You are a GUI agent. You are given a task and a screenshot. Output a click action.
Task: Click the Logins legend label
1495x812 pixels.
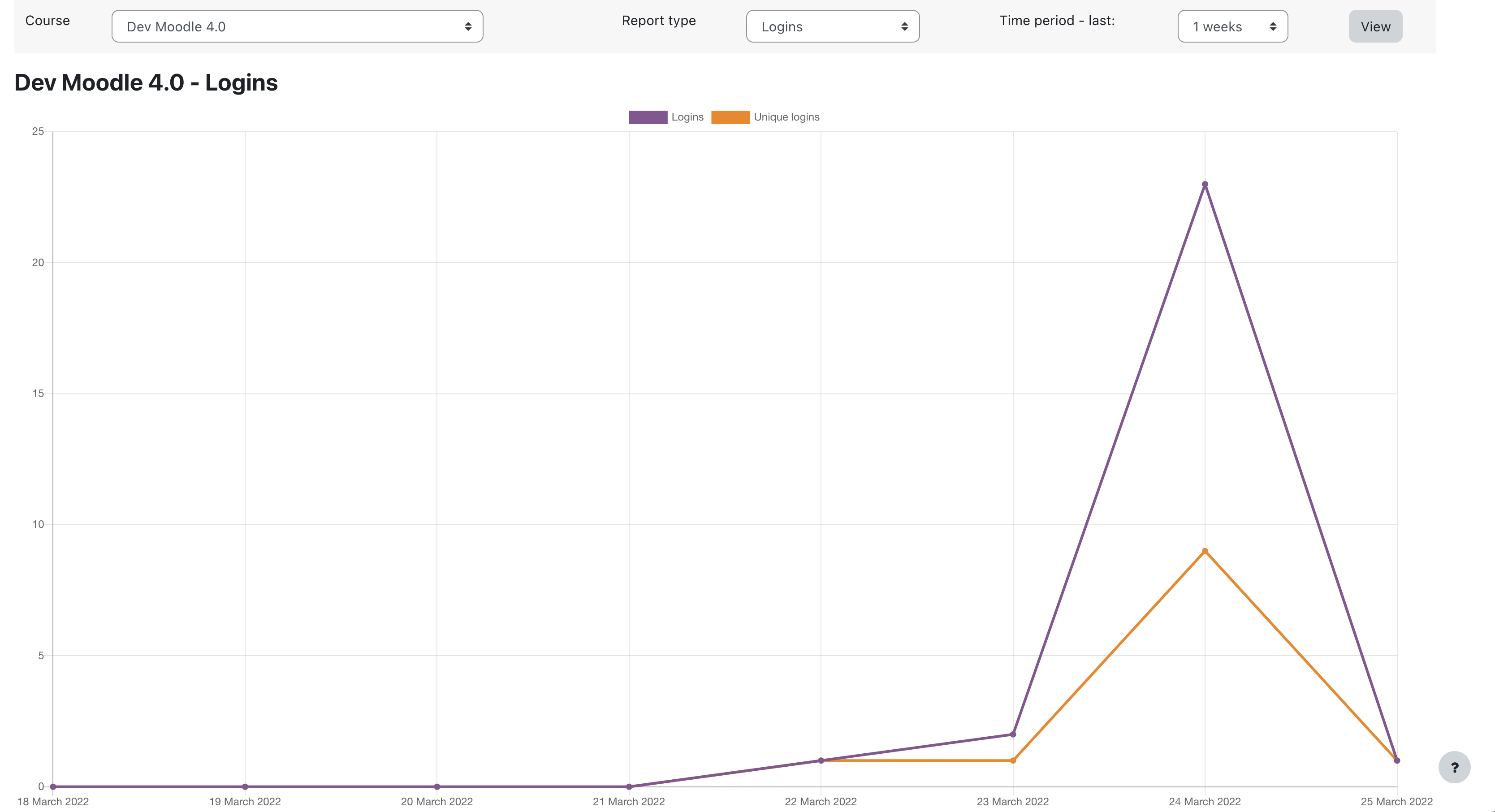(x=687, y=117)
